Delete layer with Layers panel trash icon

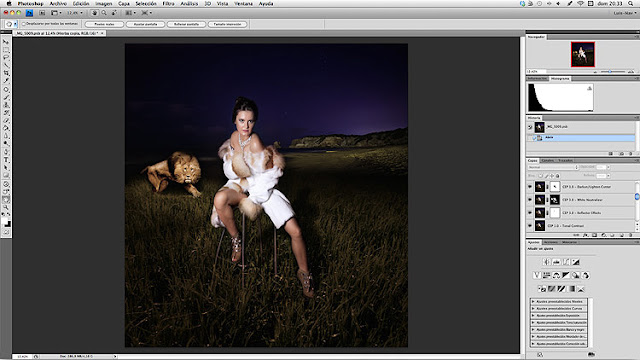tap(631, 235)
